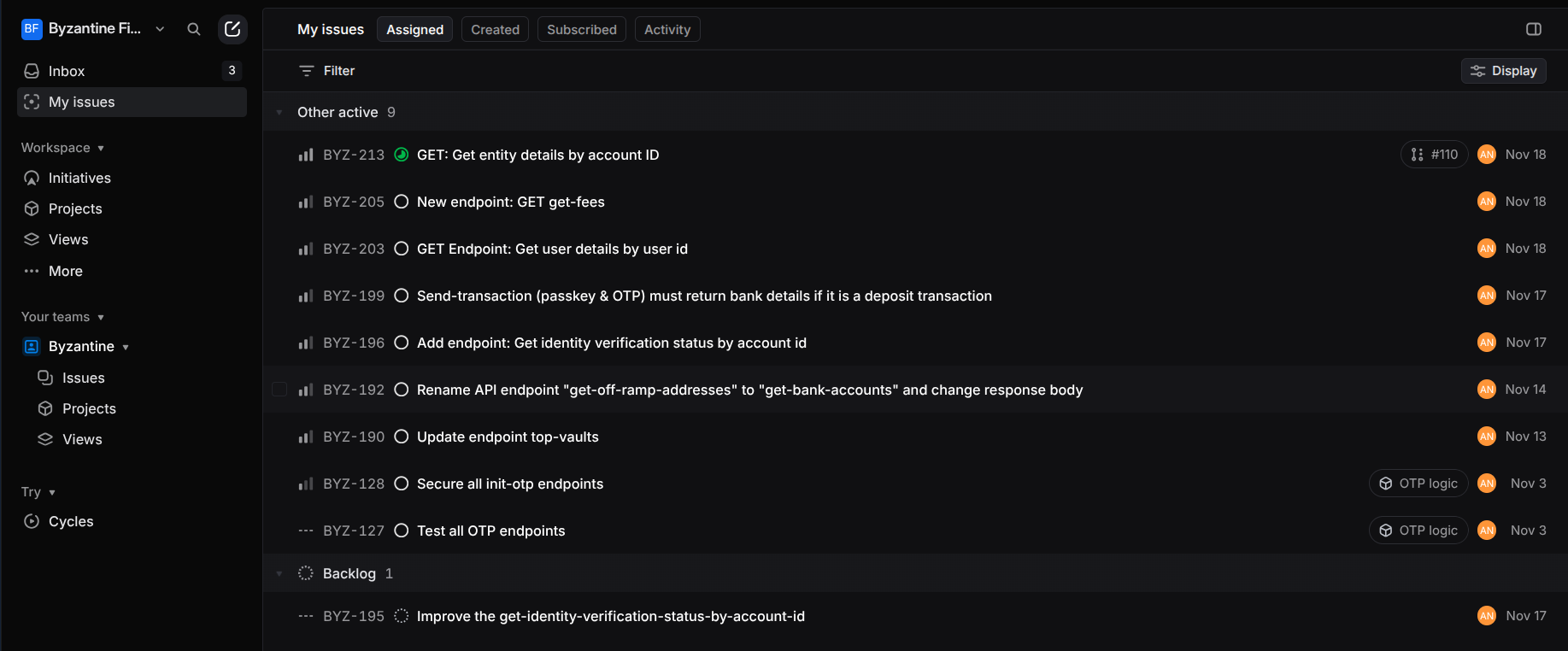This screenshot has height=651, width=1568.
Task: Open Byzantine Fi workspace dropdown
Action: point(94,29)
